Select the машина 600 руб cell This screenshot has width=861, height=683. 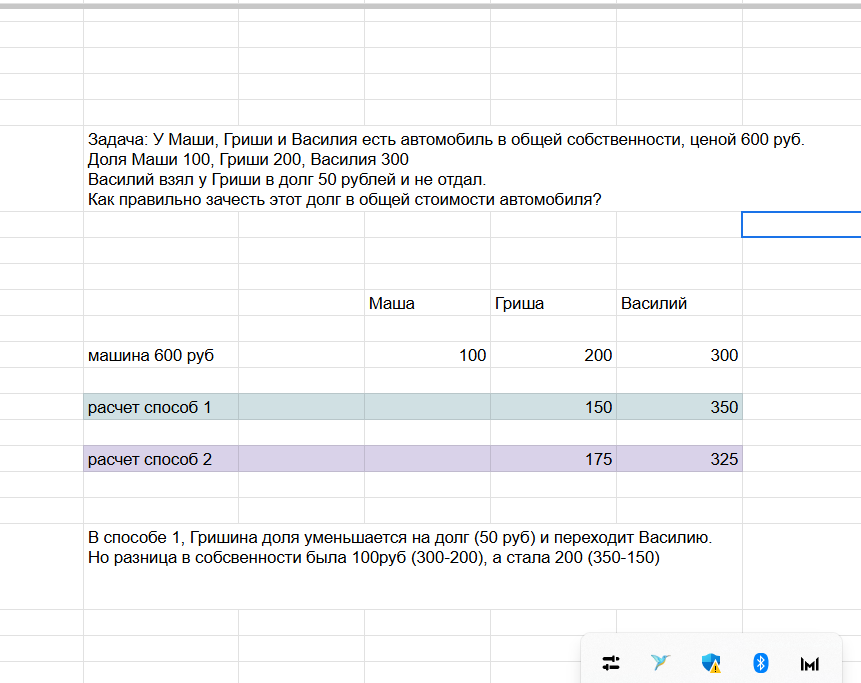[161, 355]
